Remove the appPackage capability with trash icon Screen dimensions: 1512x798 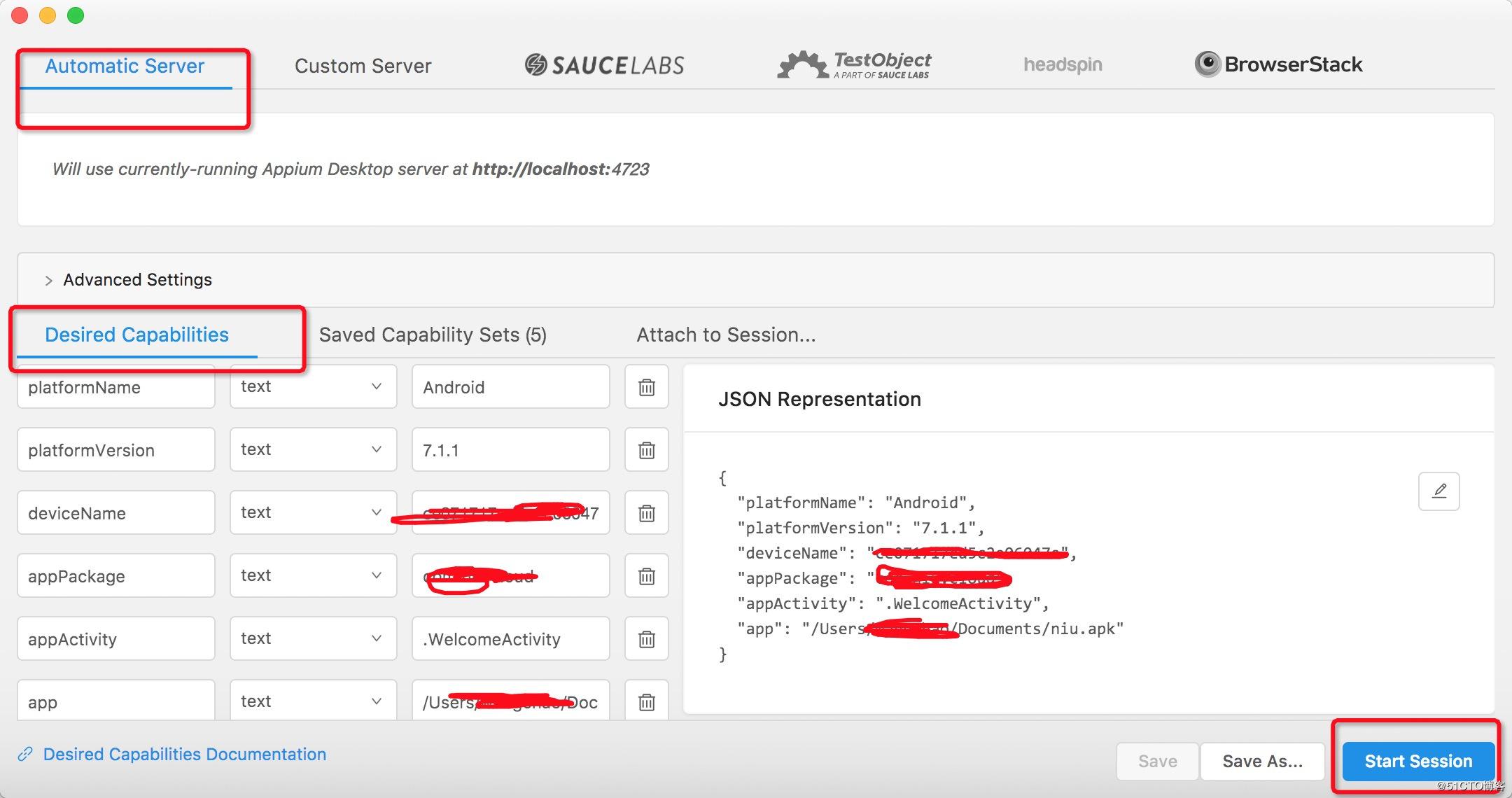pyautogui.click(x=646, y=576)
